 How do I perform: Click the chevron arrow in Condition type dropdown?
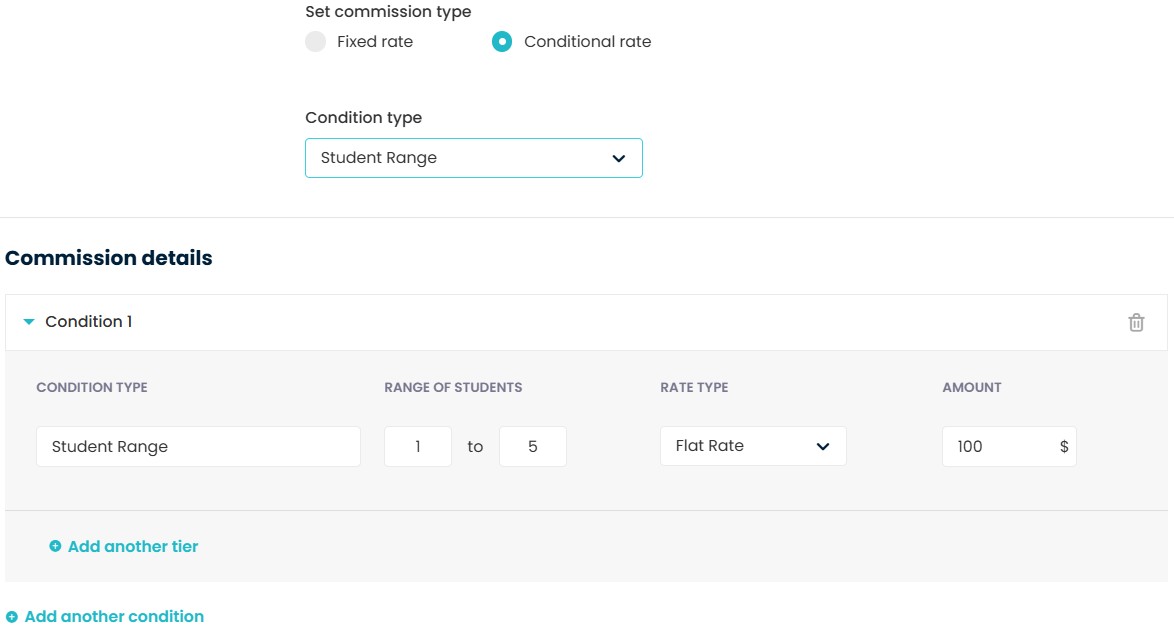pos(618,158)
